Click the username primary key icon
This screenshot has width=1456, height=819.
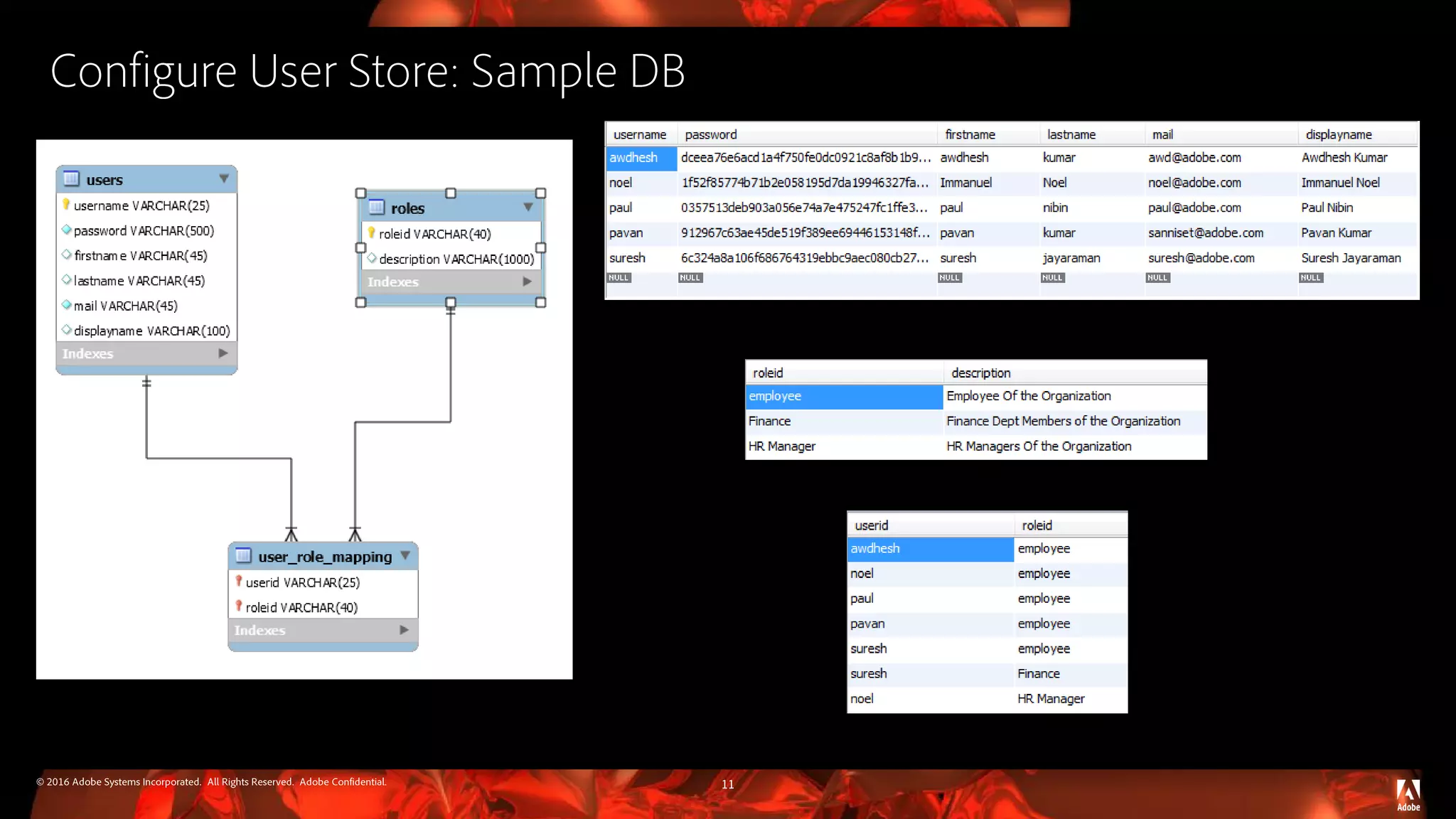[x=66, y=205]
